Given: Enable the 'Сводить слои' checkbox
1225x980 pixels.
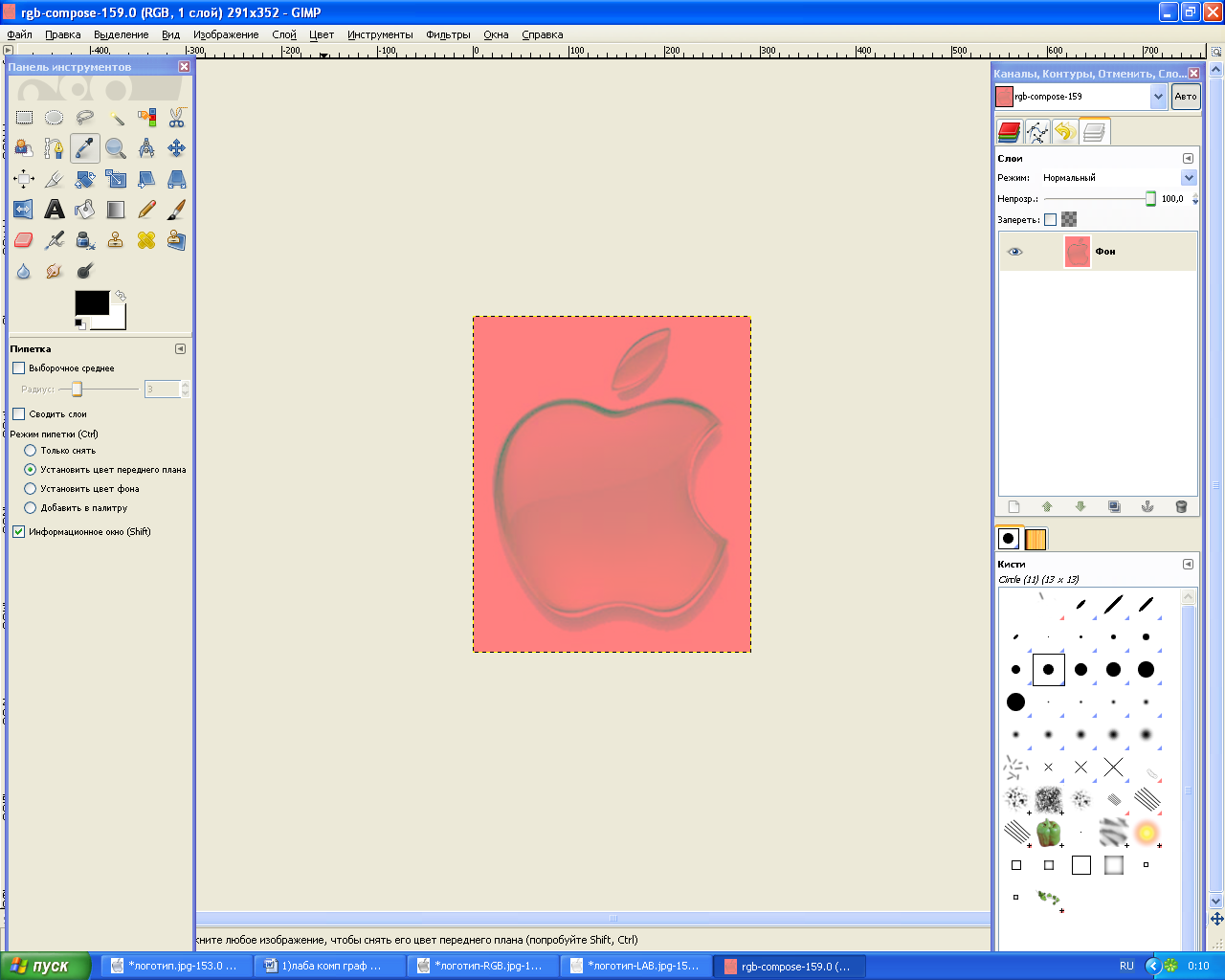Looking at the screenshot, I should point(18,413).
